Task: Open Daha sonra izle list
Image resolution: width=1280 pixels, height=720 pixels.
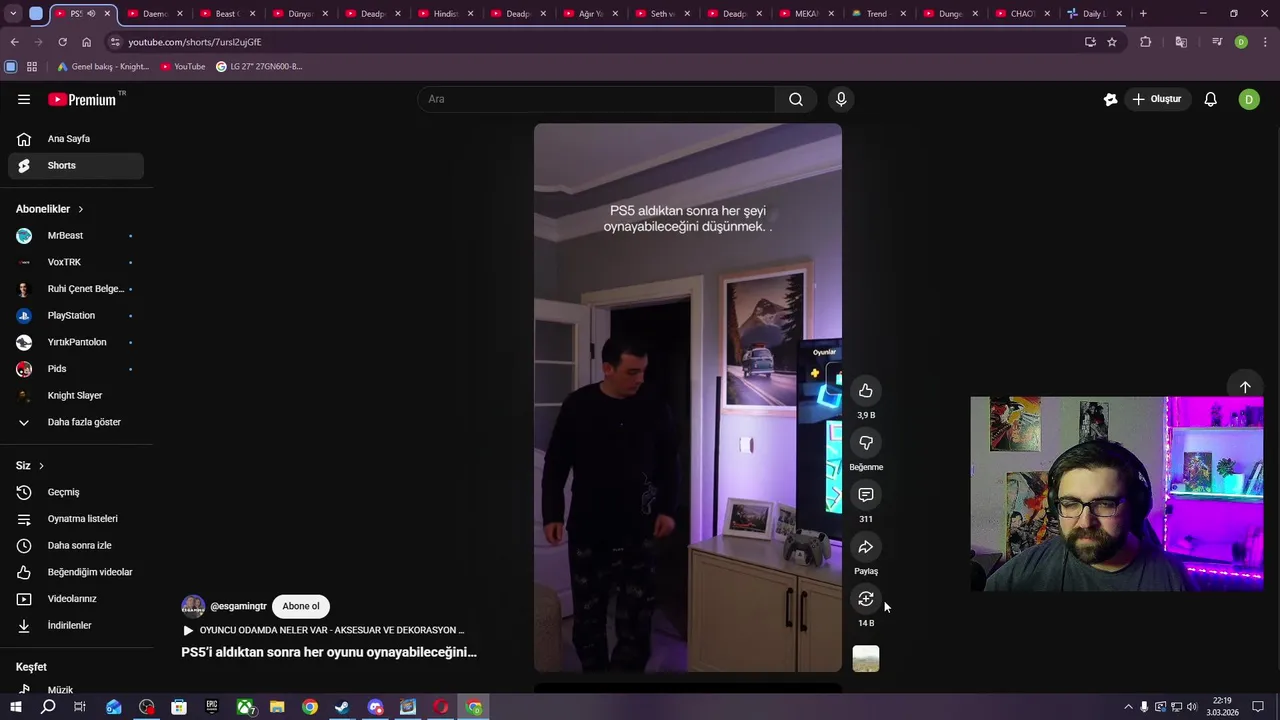Action: click(x=76, y=545)
